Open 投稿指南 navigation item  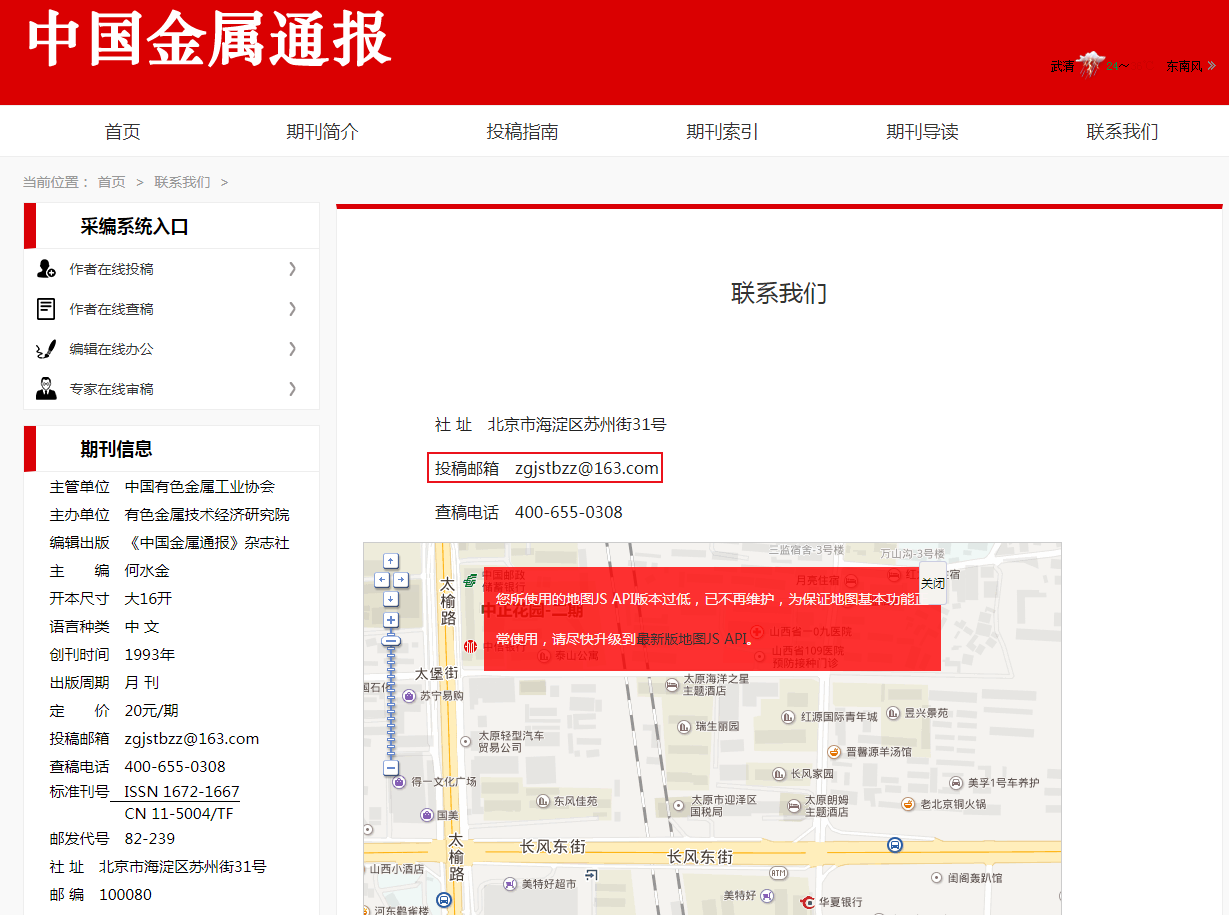(522, 131)
